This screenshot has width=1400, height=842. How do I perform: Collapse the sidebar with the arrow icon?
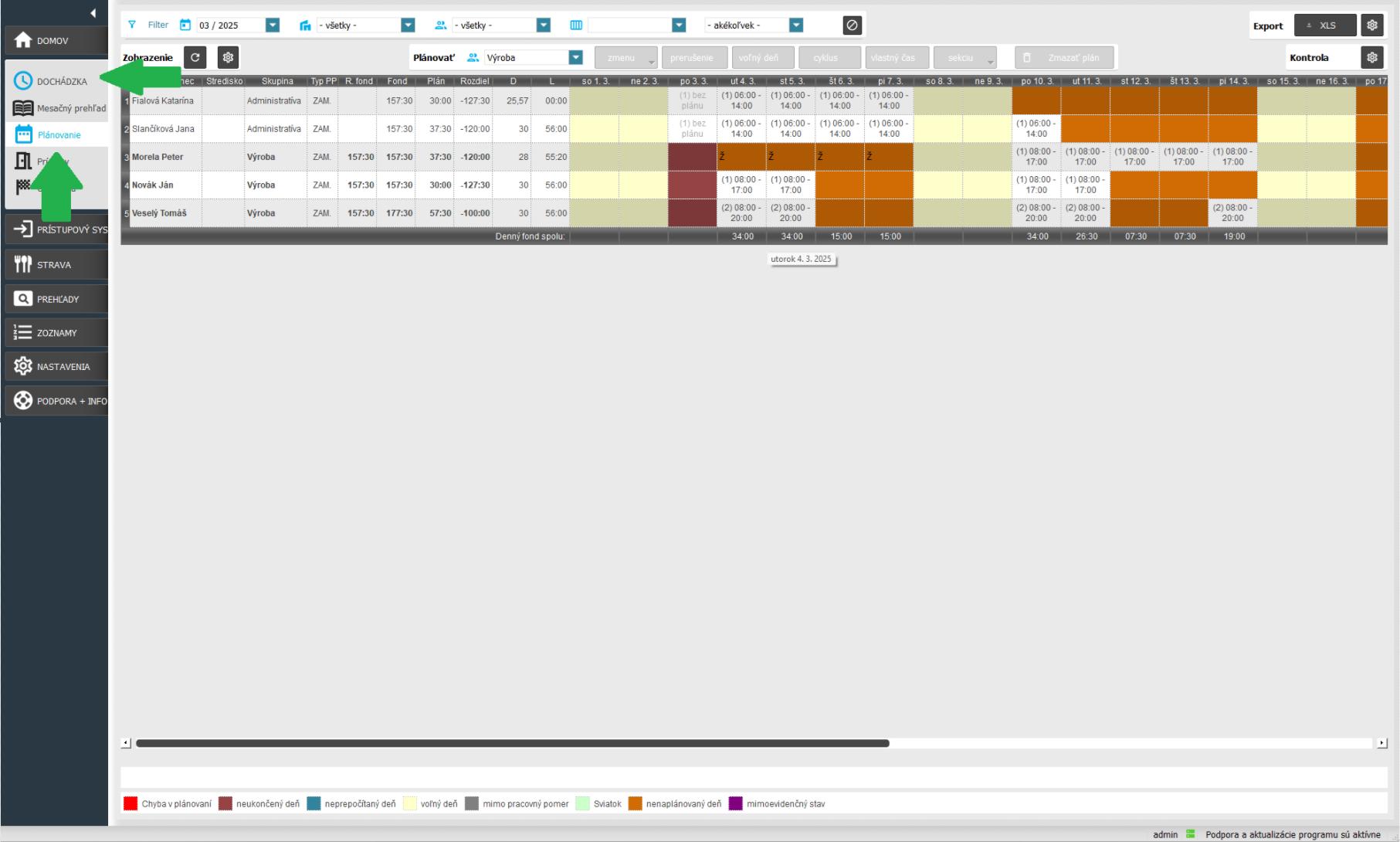93,13
